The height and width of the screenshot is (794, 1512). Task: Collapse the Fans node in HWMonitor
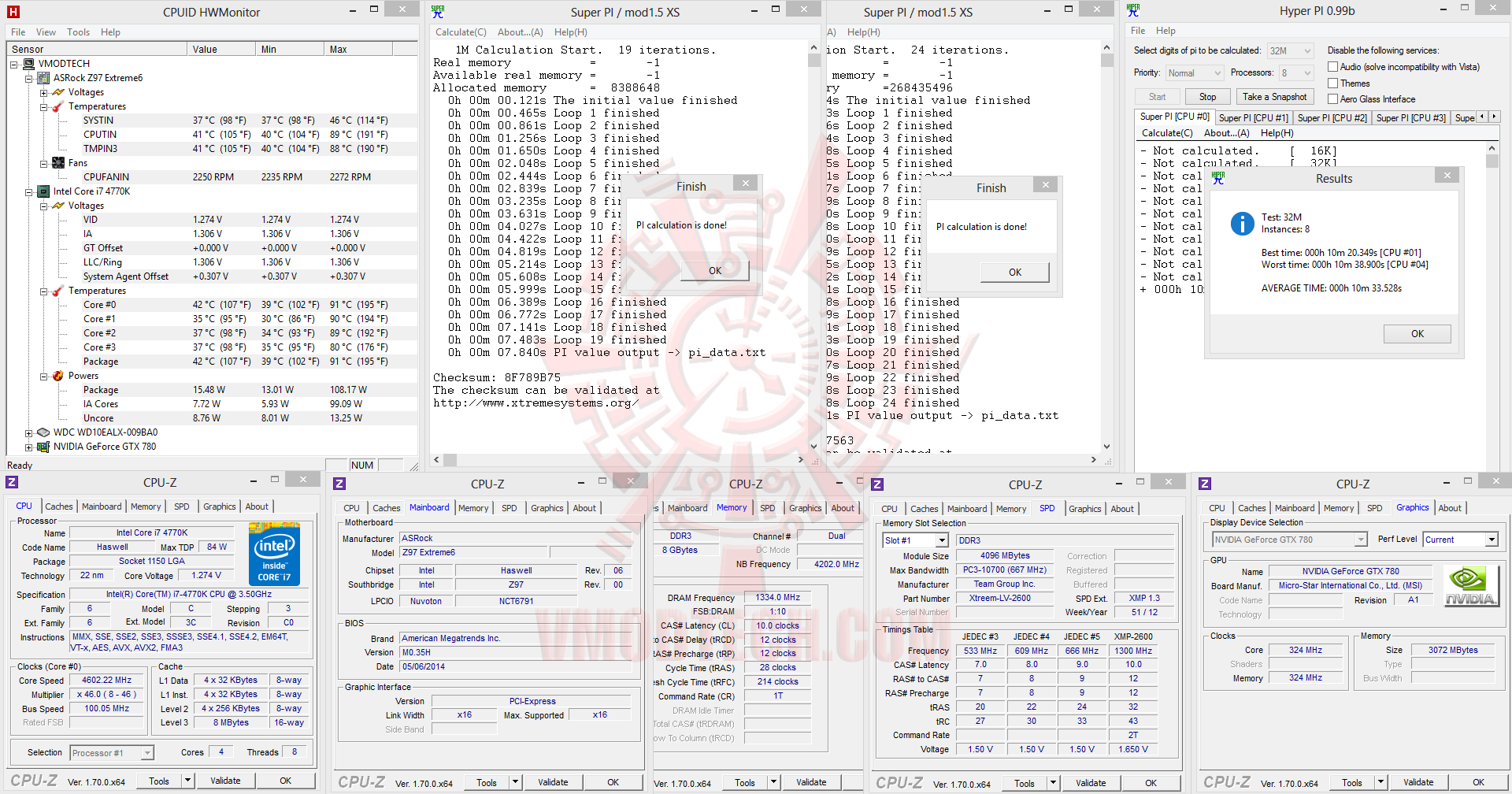coord(43,163)
